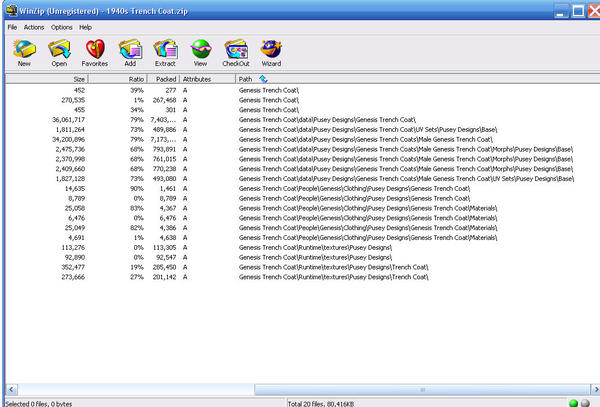600x407 pixels.
Task: Select the row with size 36,061,717
Action: tap(302, 120)
